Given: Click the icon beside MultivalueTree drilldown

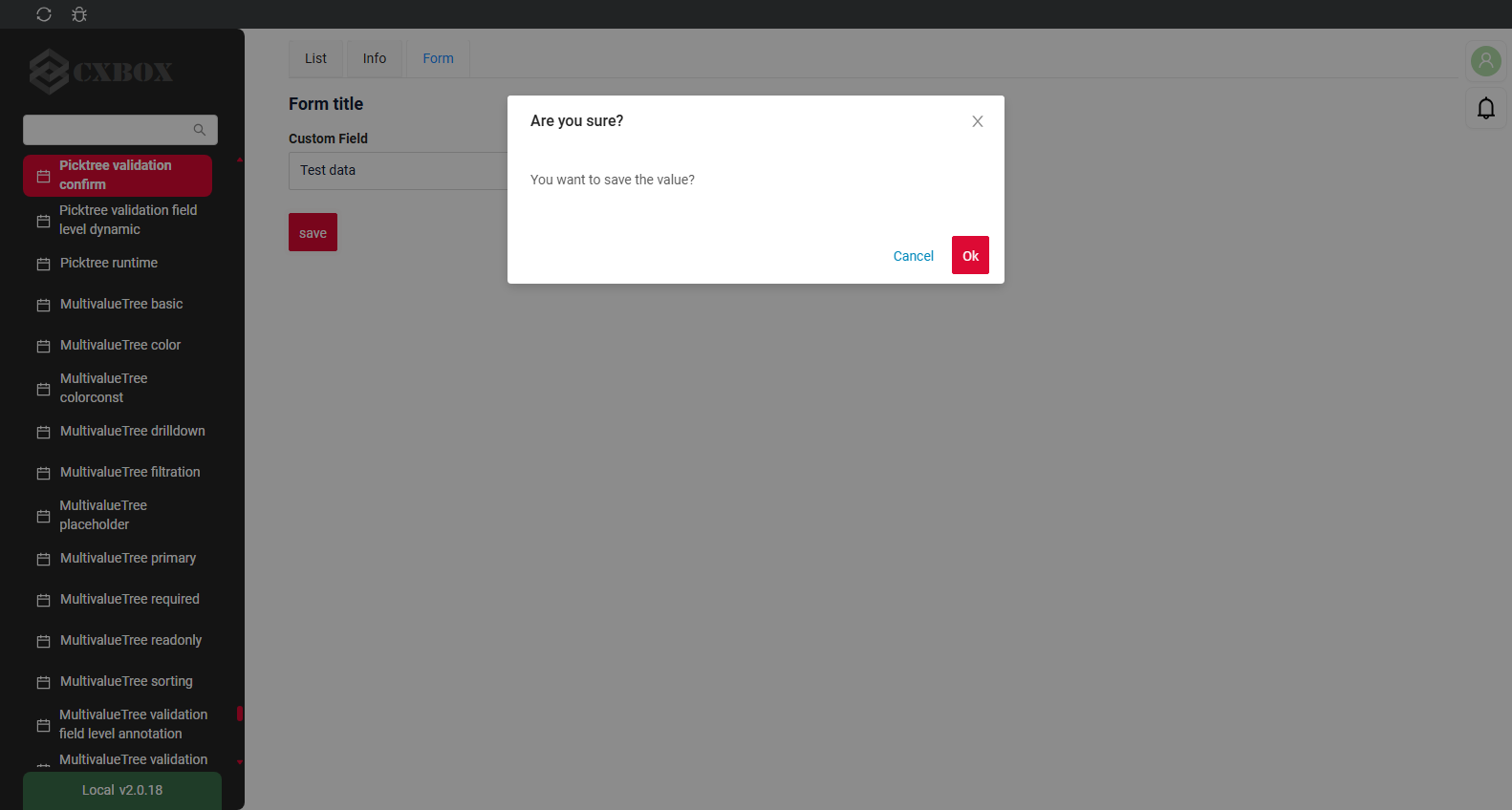Looking at the screenshot, I should [43, 432].
